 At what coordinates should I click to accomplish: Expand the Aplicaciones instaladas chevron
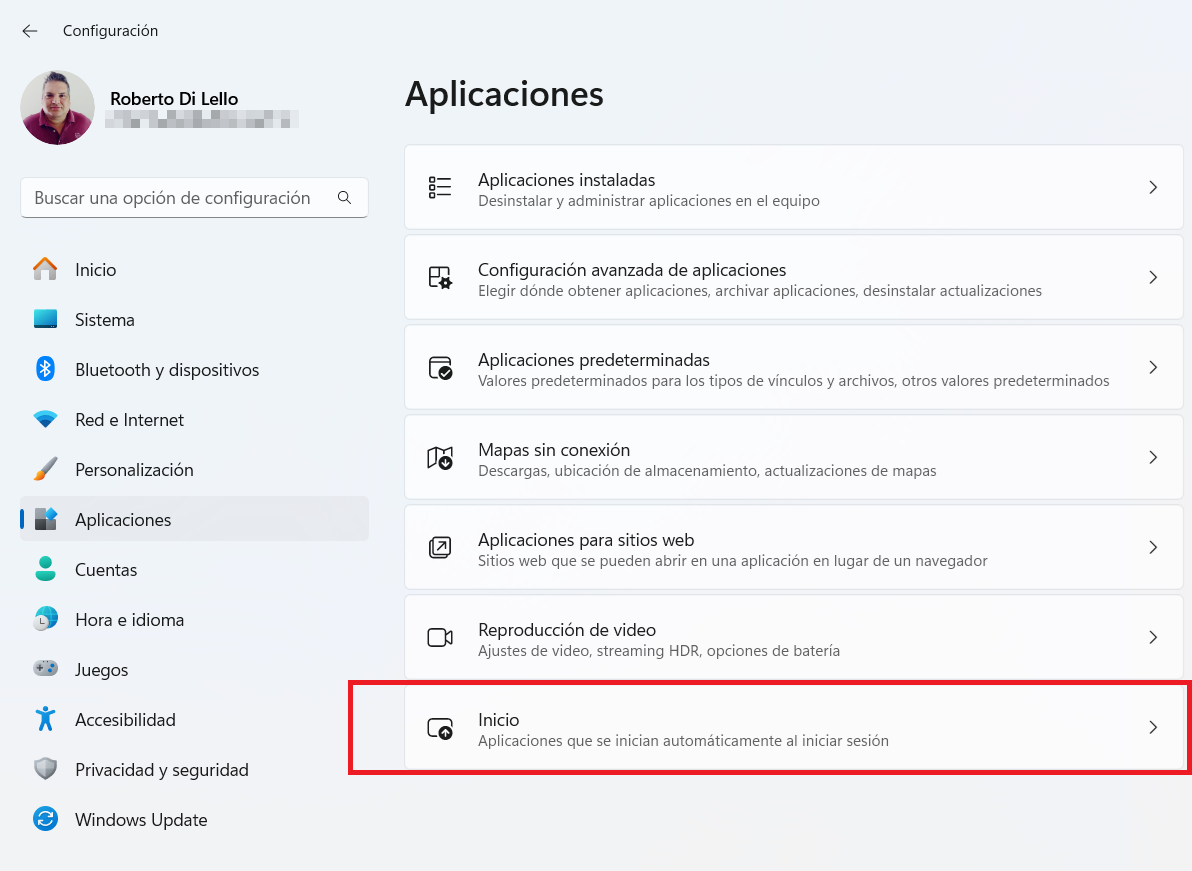coord(1153,188)
